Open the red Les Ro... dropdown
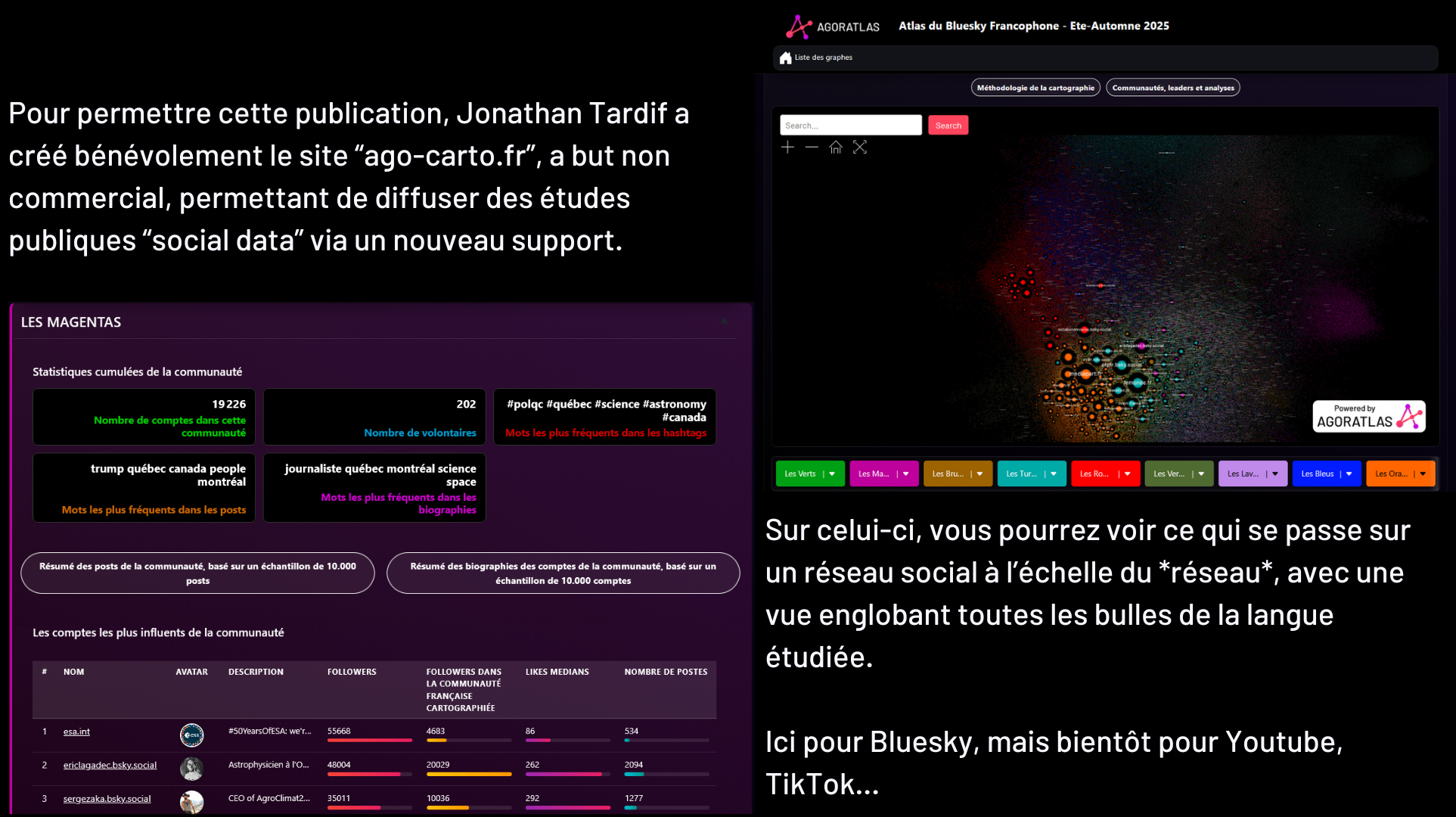Screen dimensions: 1456x817 click(1127, 474)
